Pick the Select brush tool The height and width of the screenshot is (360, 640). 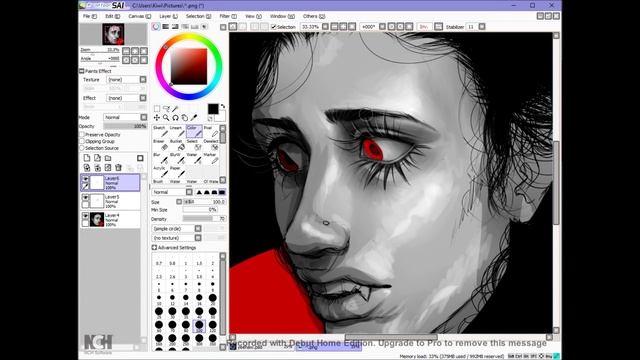tap(193, 145)
